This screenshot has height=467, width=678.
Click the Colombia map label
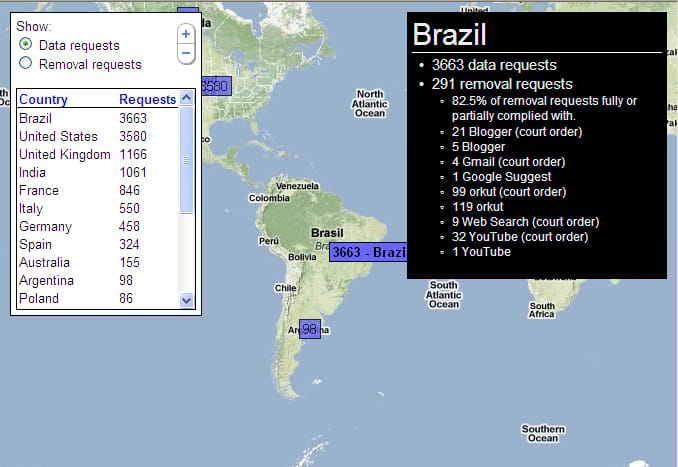269,198
